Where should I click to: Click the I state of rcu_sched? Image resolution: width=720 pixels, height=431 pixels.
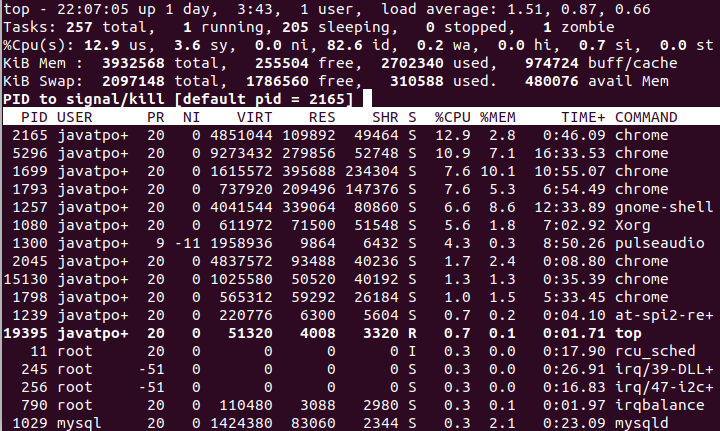[412, 351]
